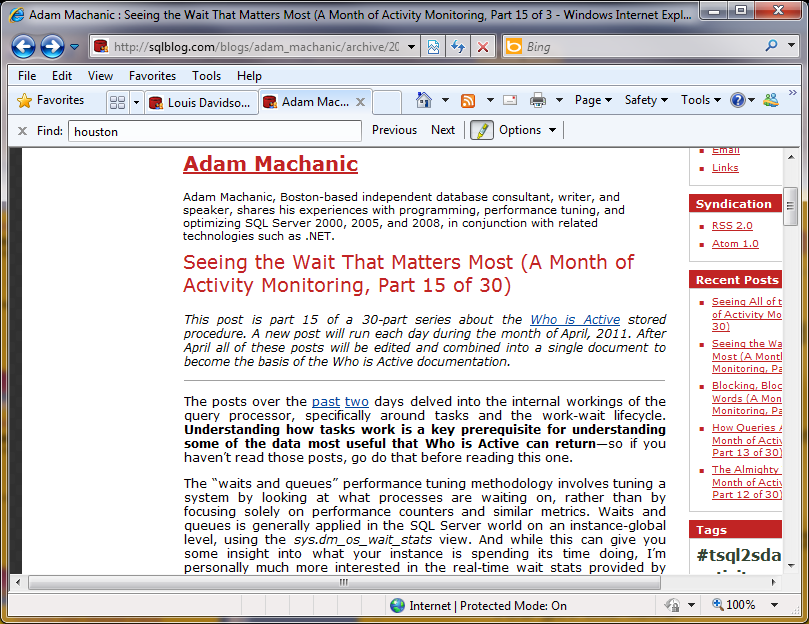Screen dimensions: 809x624
Task: Open Find bar Options dropdown
Action: pyautogui.click(x=527, y=130)
